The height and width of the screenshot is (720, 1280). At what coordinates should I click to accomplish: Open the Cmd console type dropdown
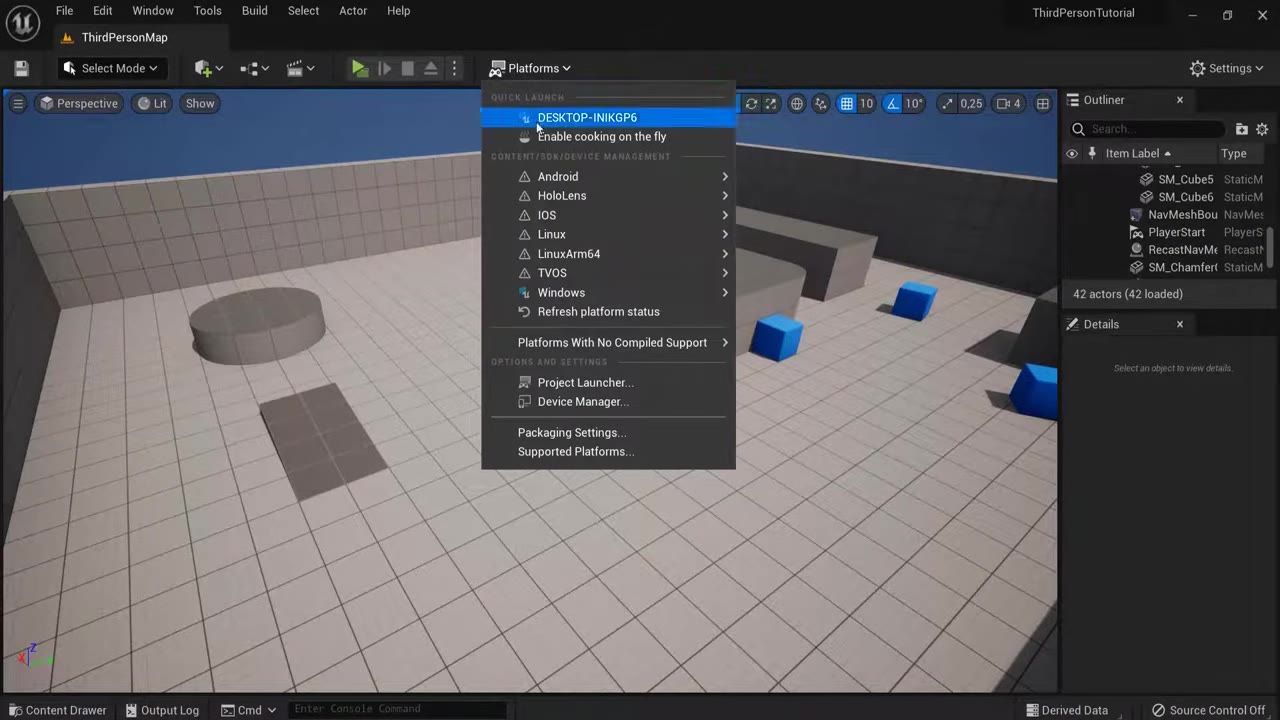(249, 710)
